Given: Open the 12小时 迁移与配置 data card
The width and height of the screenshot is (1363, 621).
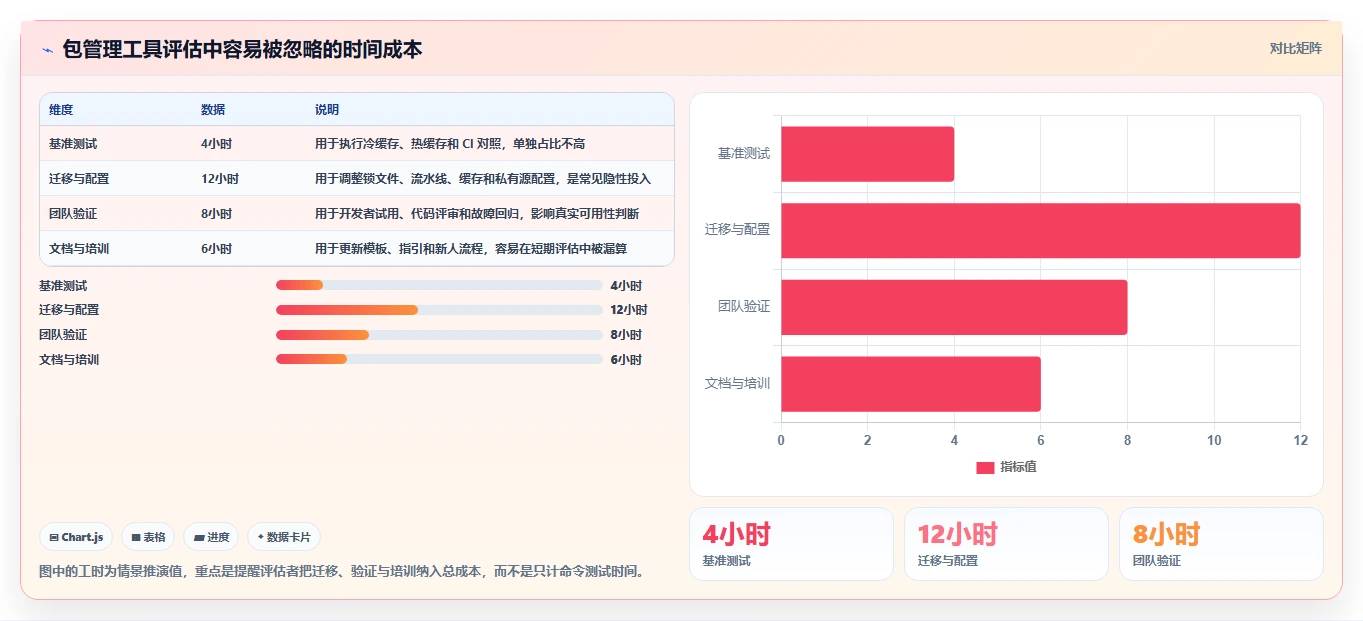Looking at the screenshot, I should pos(1006,544).
